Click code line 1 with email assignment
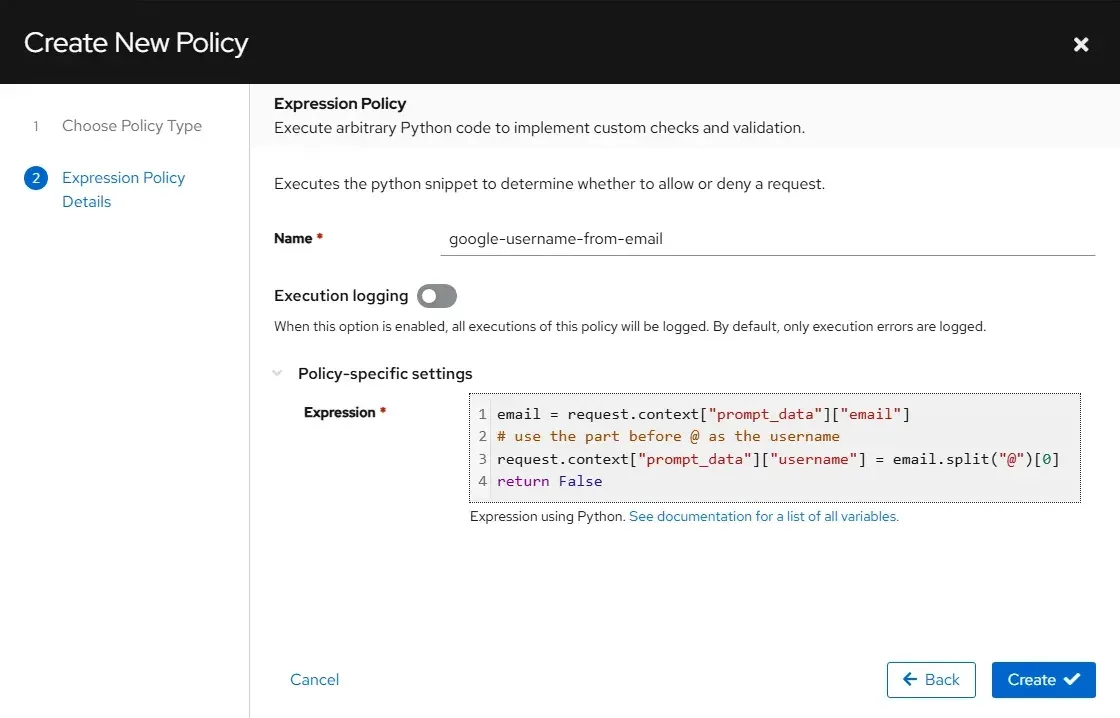 coord(704,414)
